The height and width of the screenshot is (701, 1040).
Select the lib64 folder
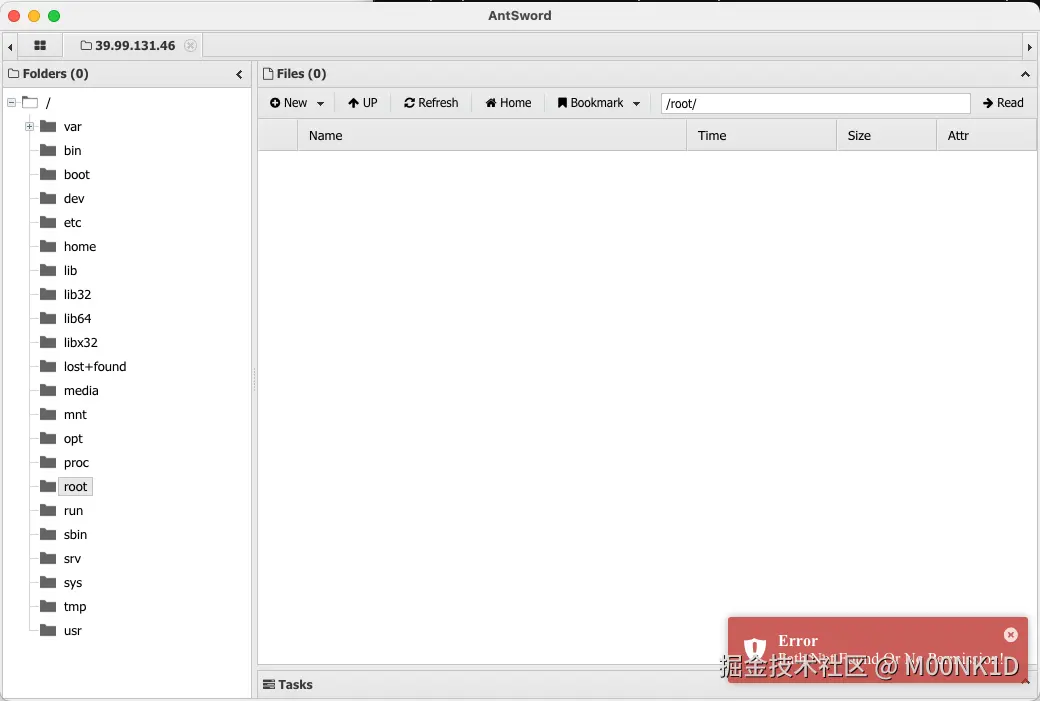click(77, 318)
